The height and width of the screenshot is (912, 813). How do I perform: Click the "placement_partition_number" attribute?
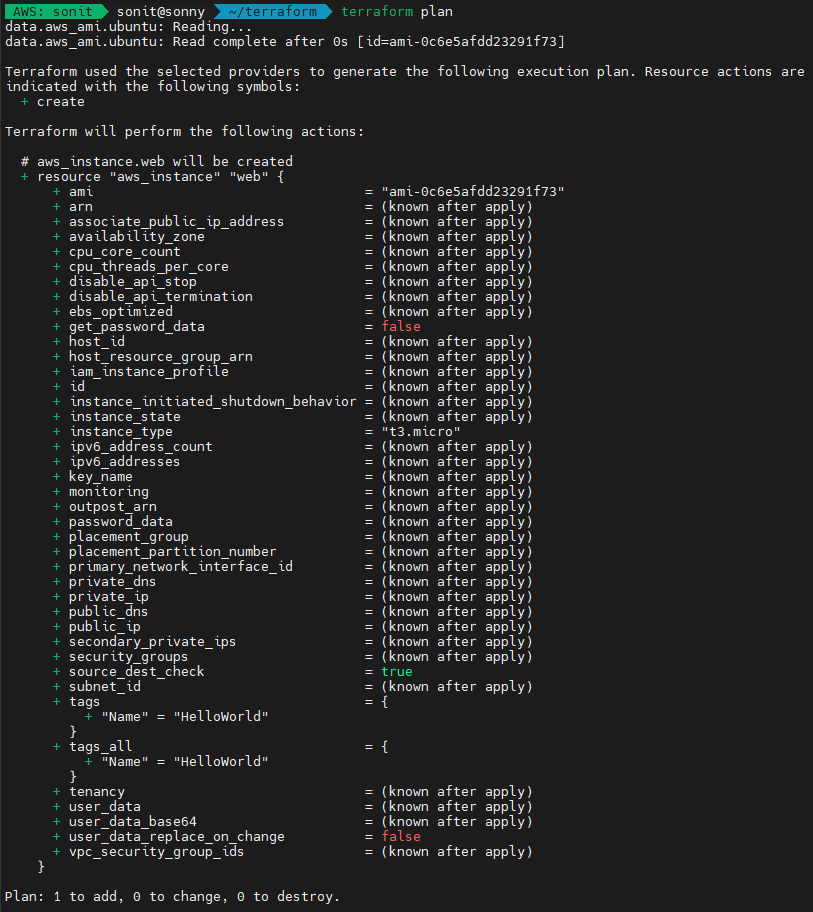(x=173, y=552)
